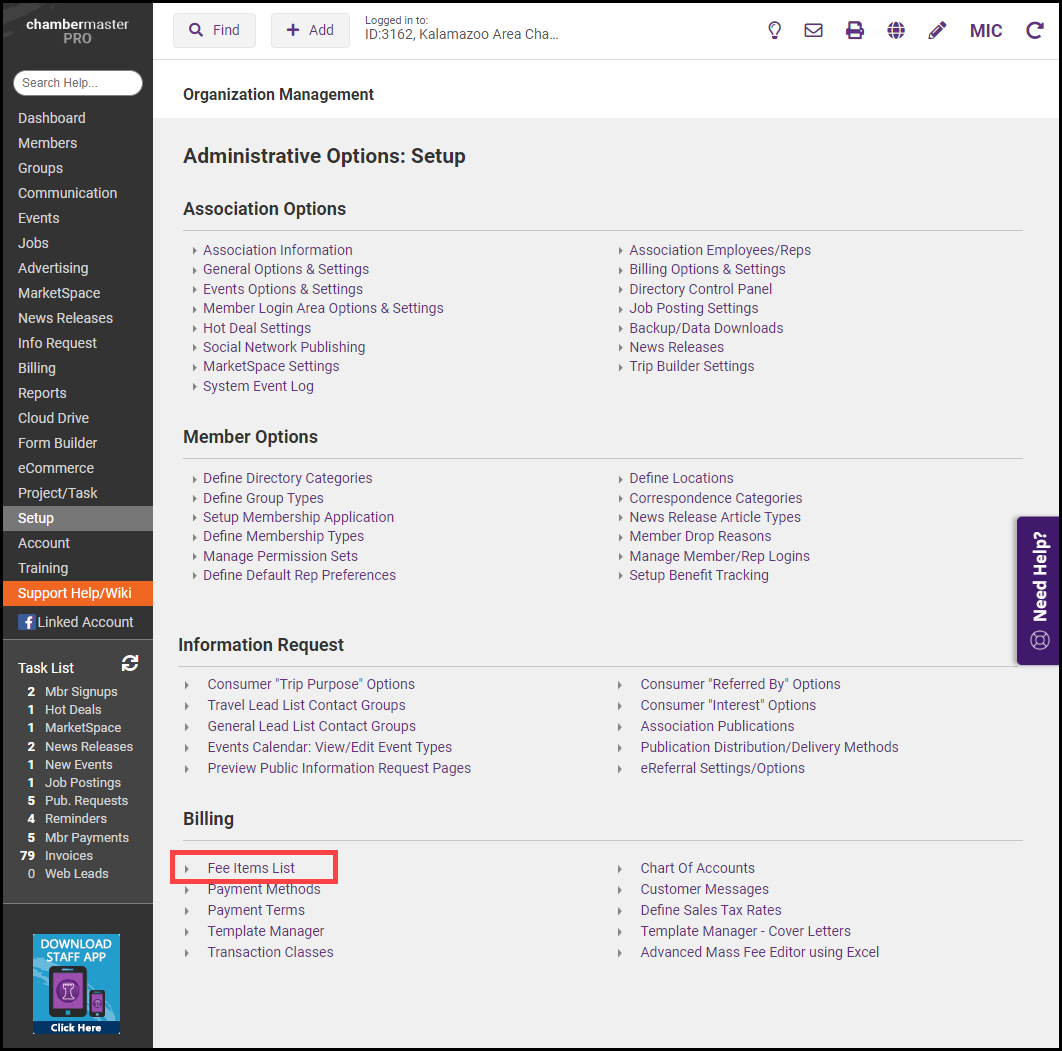Click the MIC button in header

coord(986,31)
